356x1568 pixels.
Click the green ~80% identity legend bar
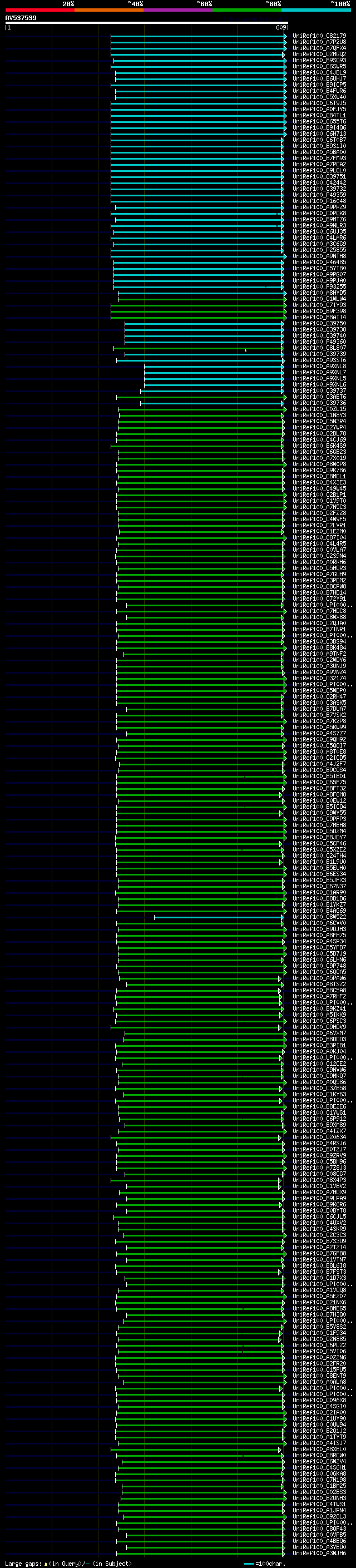tap(247, 11)
